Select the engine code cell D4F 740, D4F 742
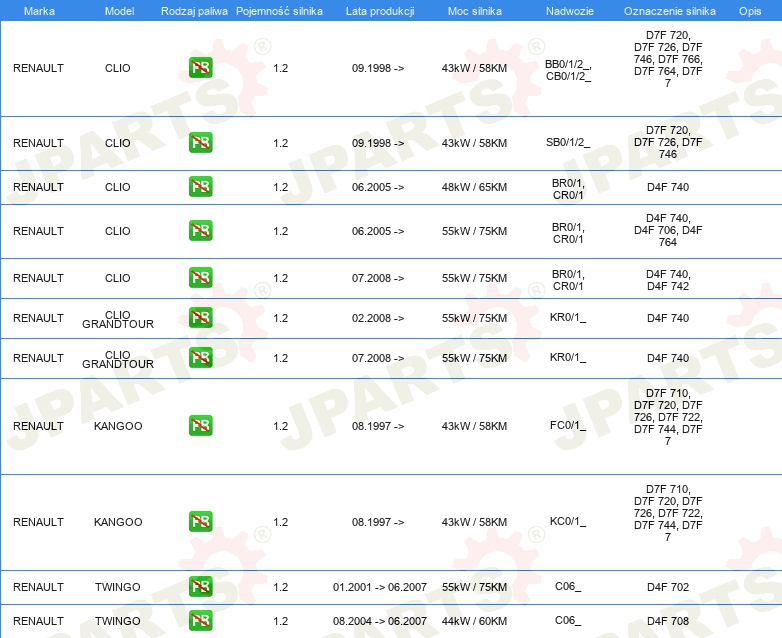The width and height of the screenshot is (782, 638). point(668,280)
